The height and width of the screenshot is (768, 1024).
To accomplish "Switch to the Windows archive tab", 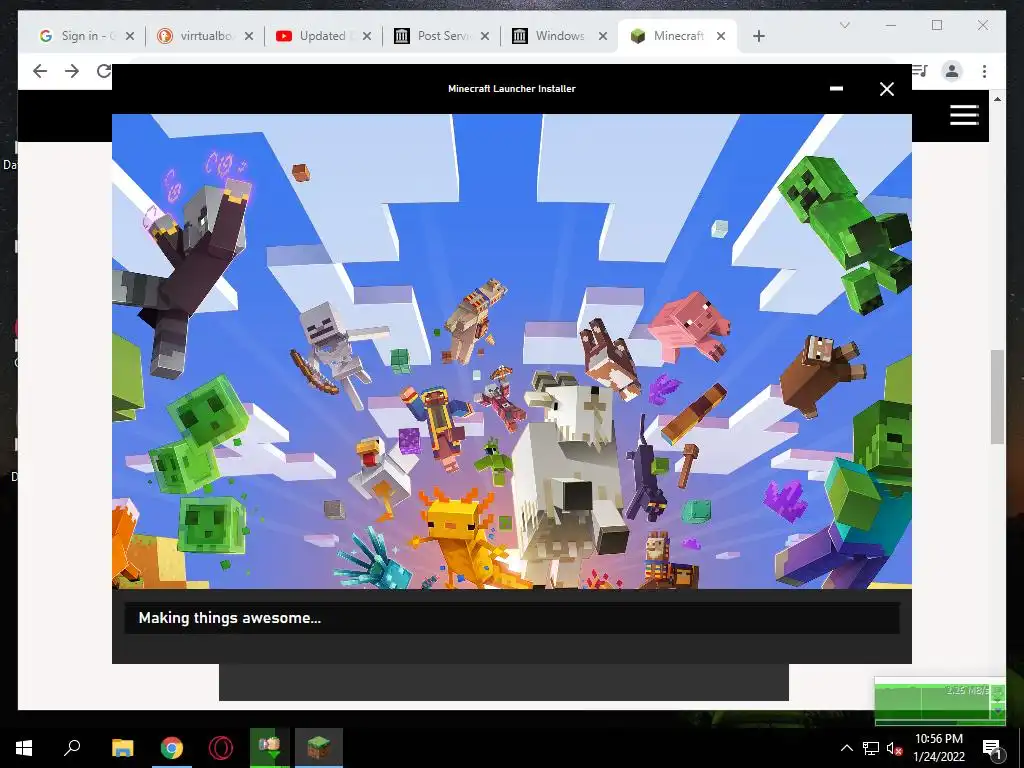I will coord(558,36).
